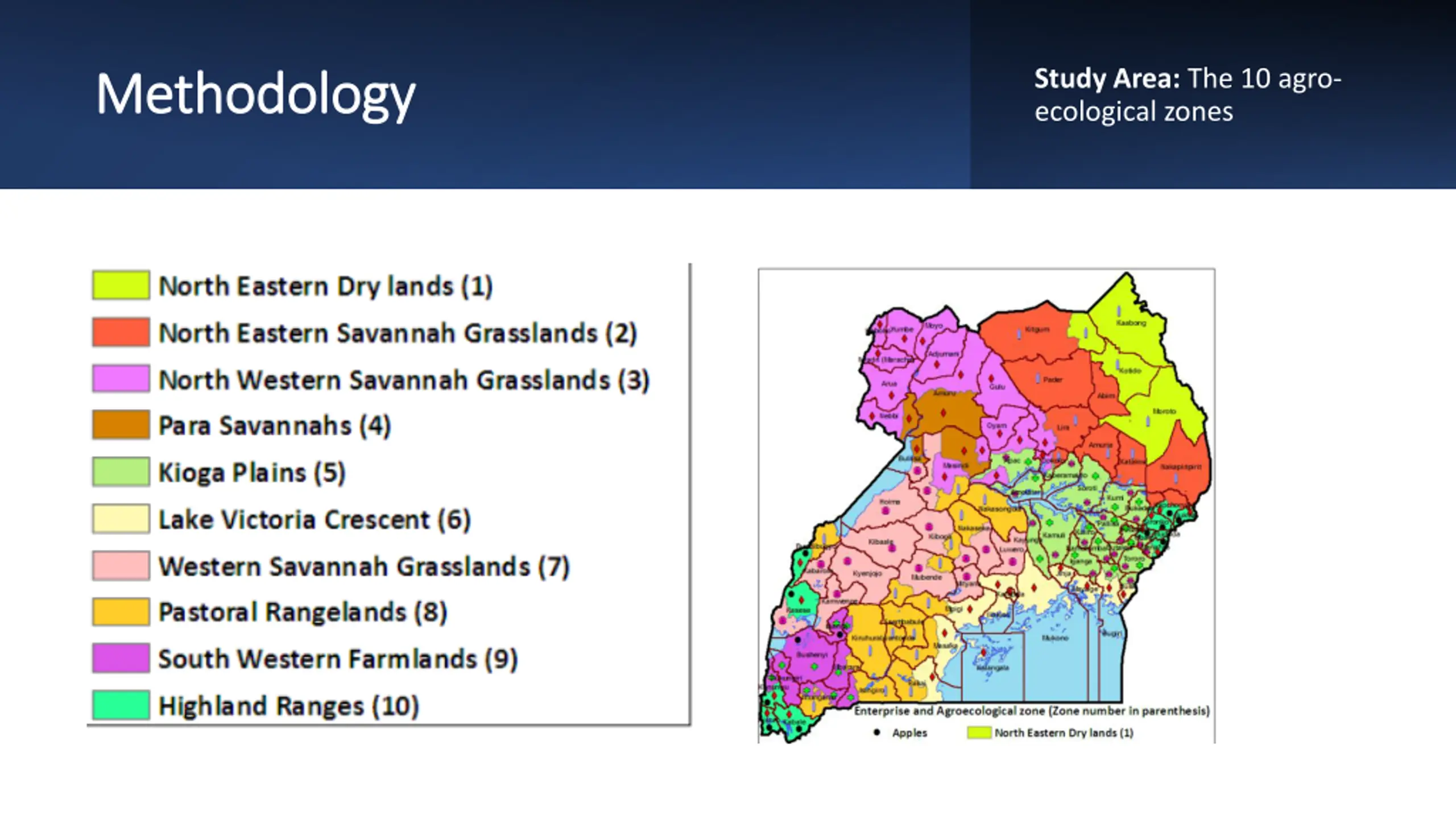Click the "Study Area: The 10 agro-ecological zones" text

coord(1188,95)
